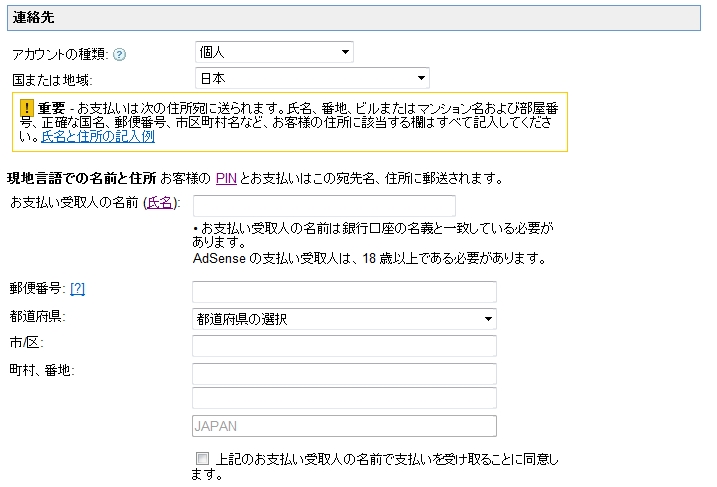The height and width of the screenshot is (487, 717).
Task: Click the second address line below 町村、番地
Action: tap(344, 398)
